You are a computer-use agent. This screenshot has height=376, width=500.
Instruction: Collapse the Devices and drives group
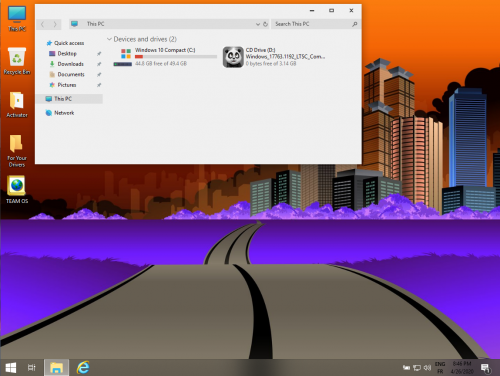click(109, 39)
